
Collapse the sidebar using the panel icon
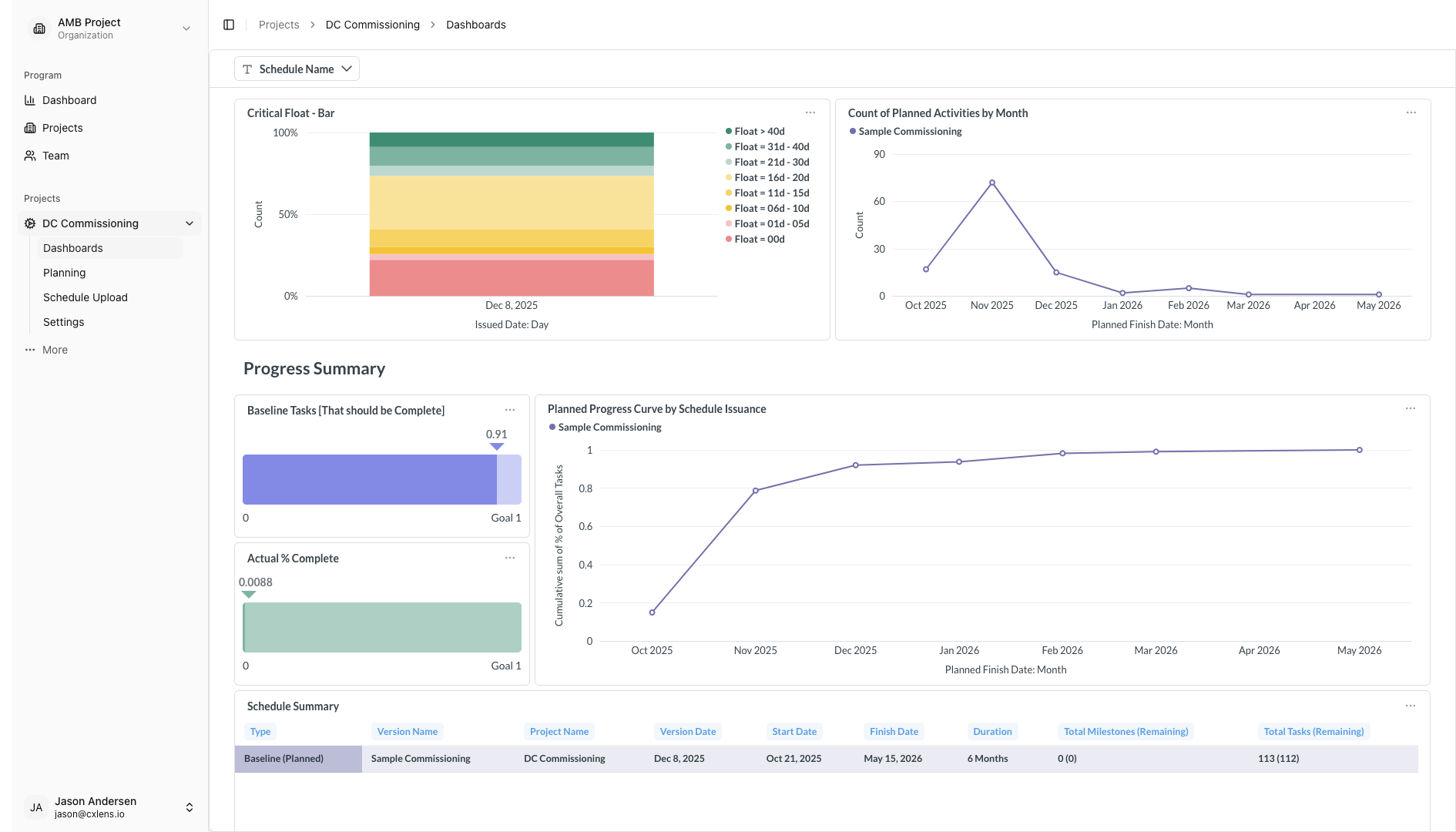click(228, 24)
